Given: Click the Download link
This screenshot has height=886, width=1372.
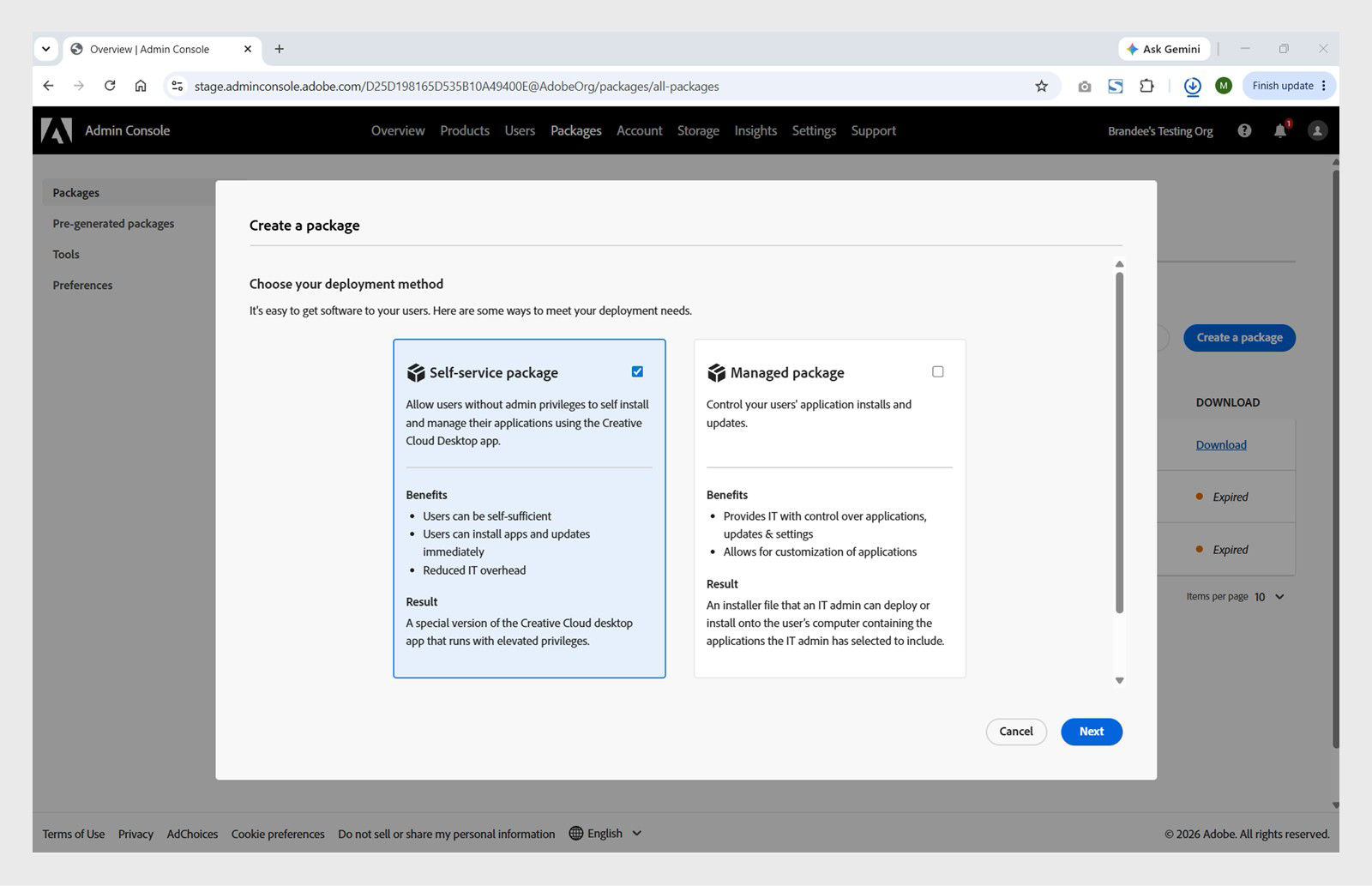Looking at the screenshot, I should click(1221, 444).
